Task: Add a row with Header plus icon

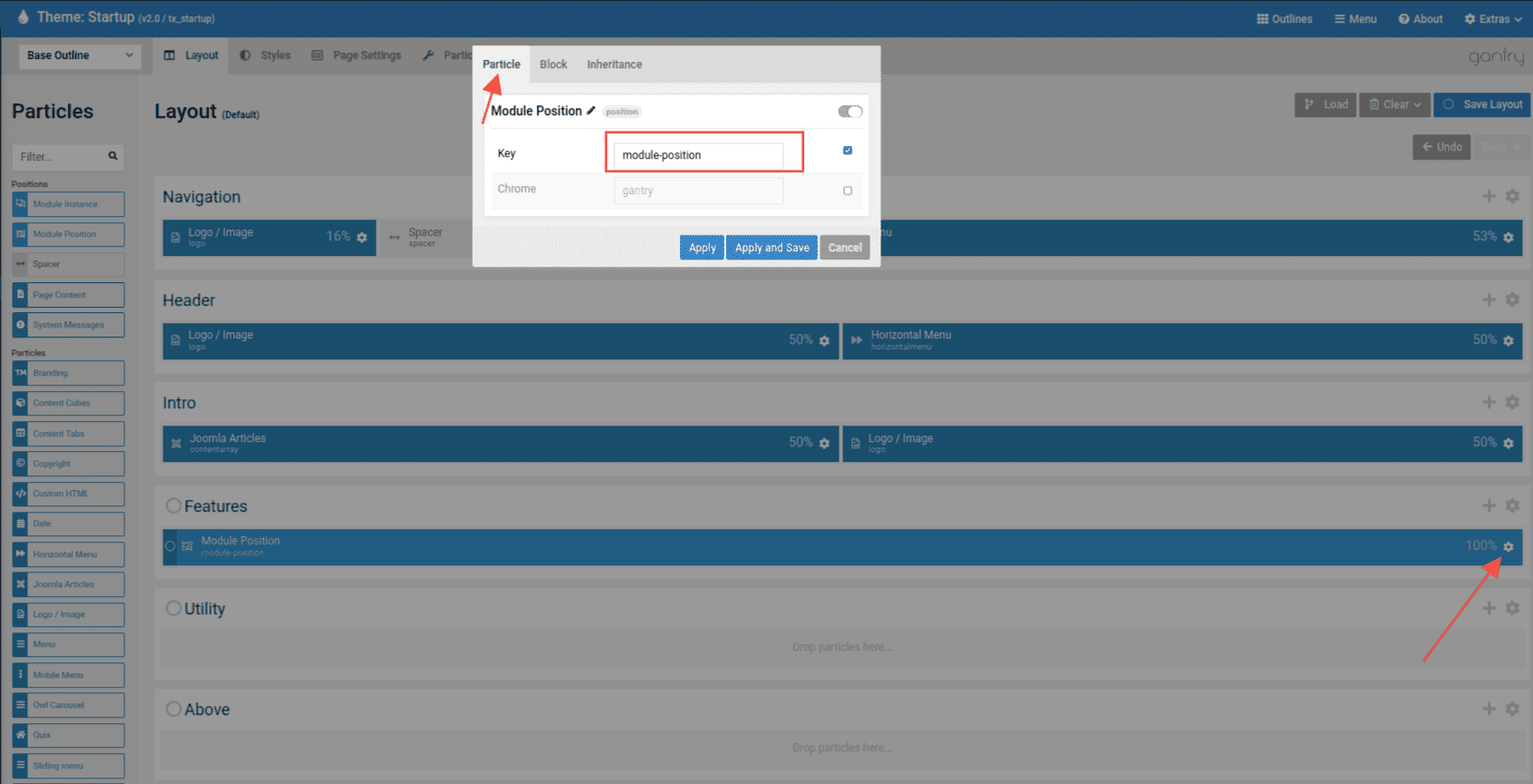Action: pos(1489,299)
